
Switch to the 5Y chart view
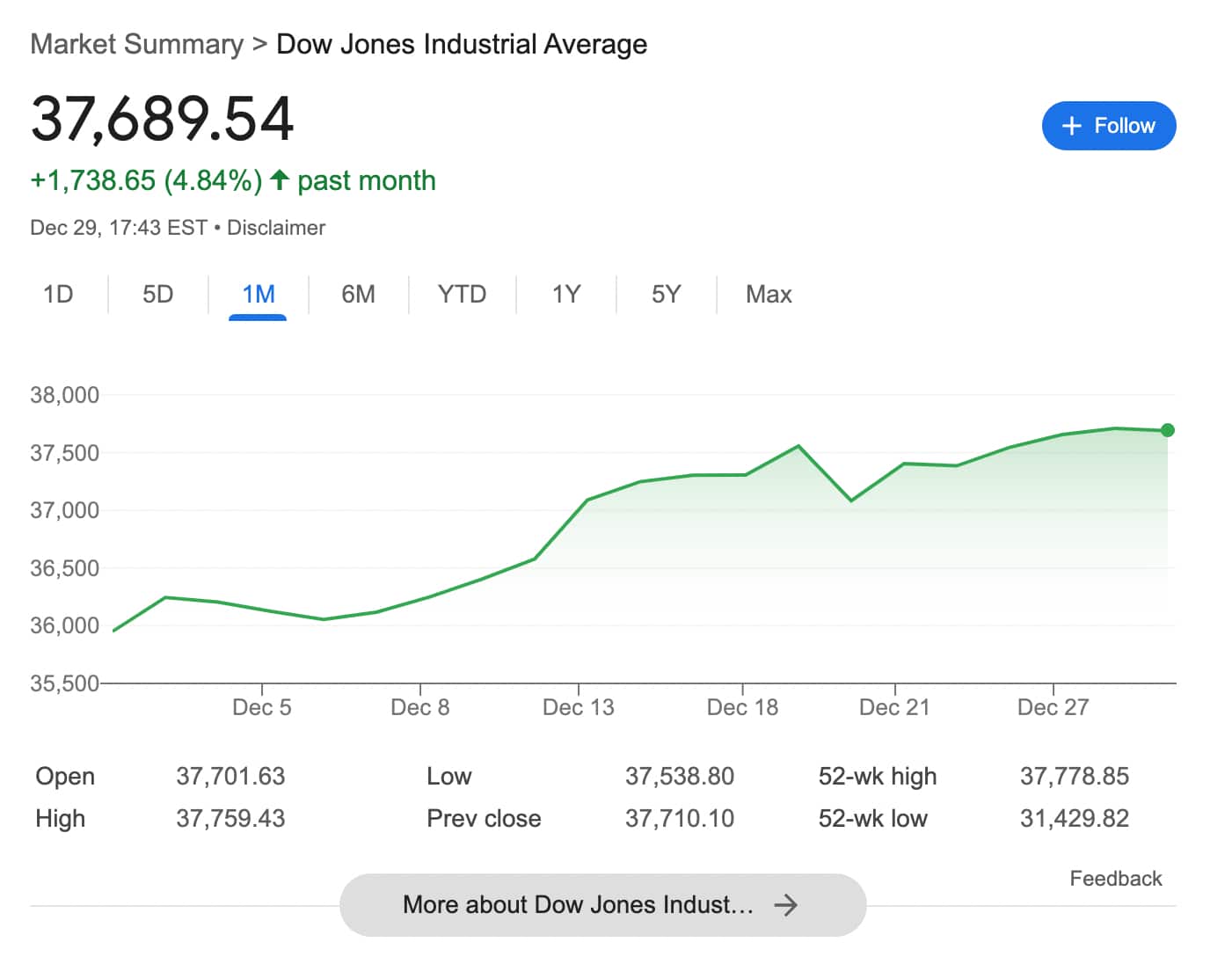tap(666, 294)
